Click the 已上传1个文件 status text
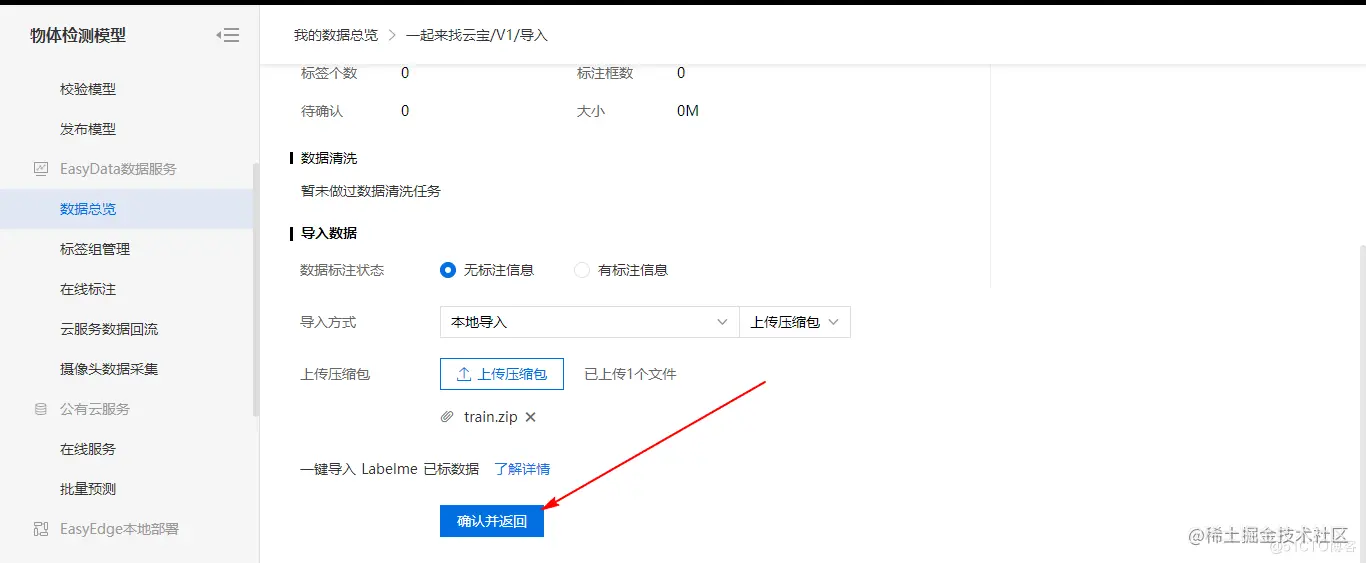The height and width of the screenshot is (563, 1366). point(631,374)
